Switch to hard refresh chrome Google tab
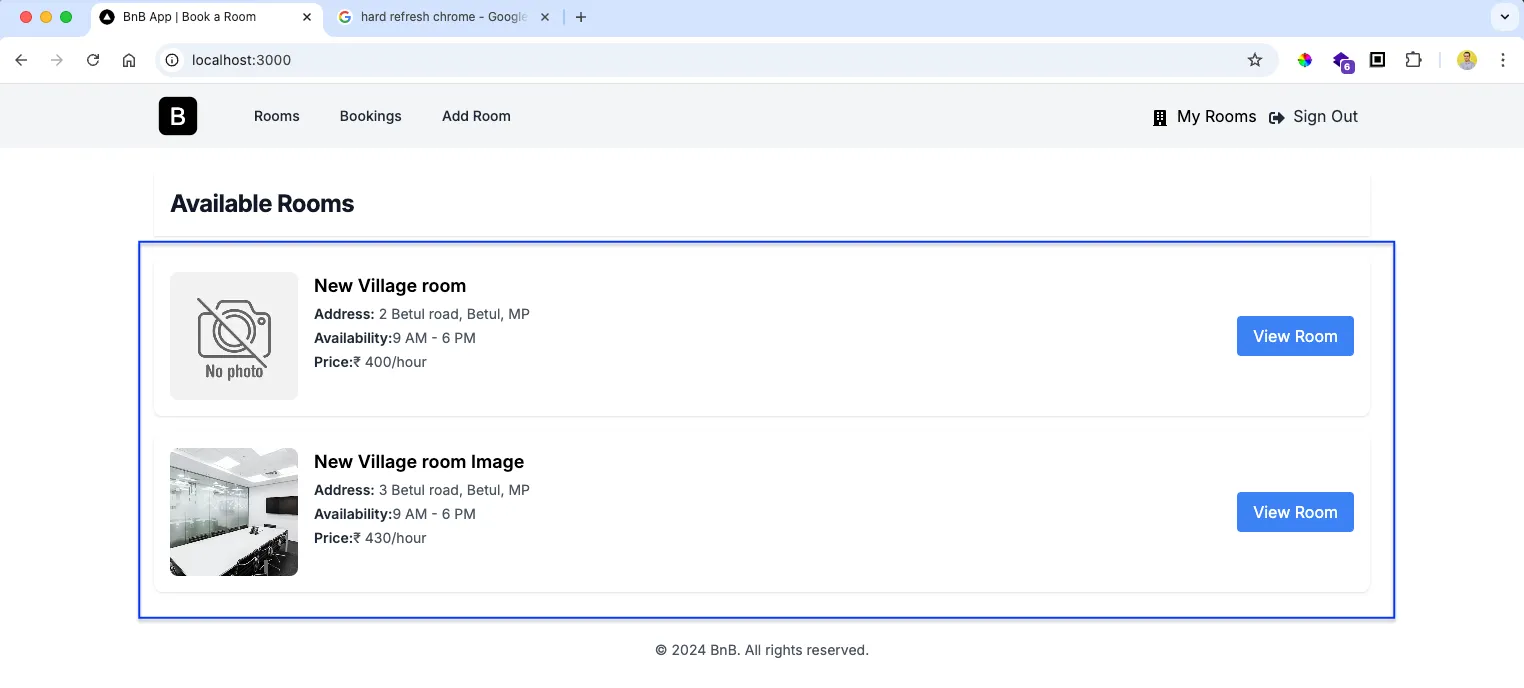The height and width of the screenshot is (688, 1524). point(445,17)
